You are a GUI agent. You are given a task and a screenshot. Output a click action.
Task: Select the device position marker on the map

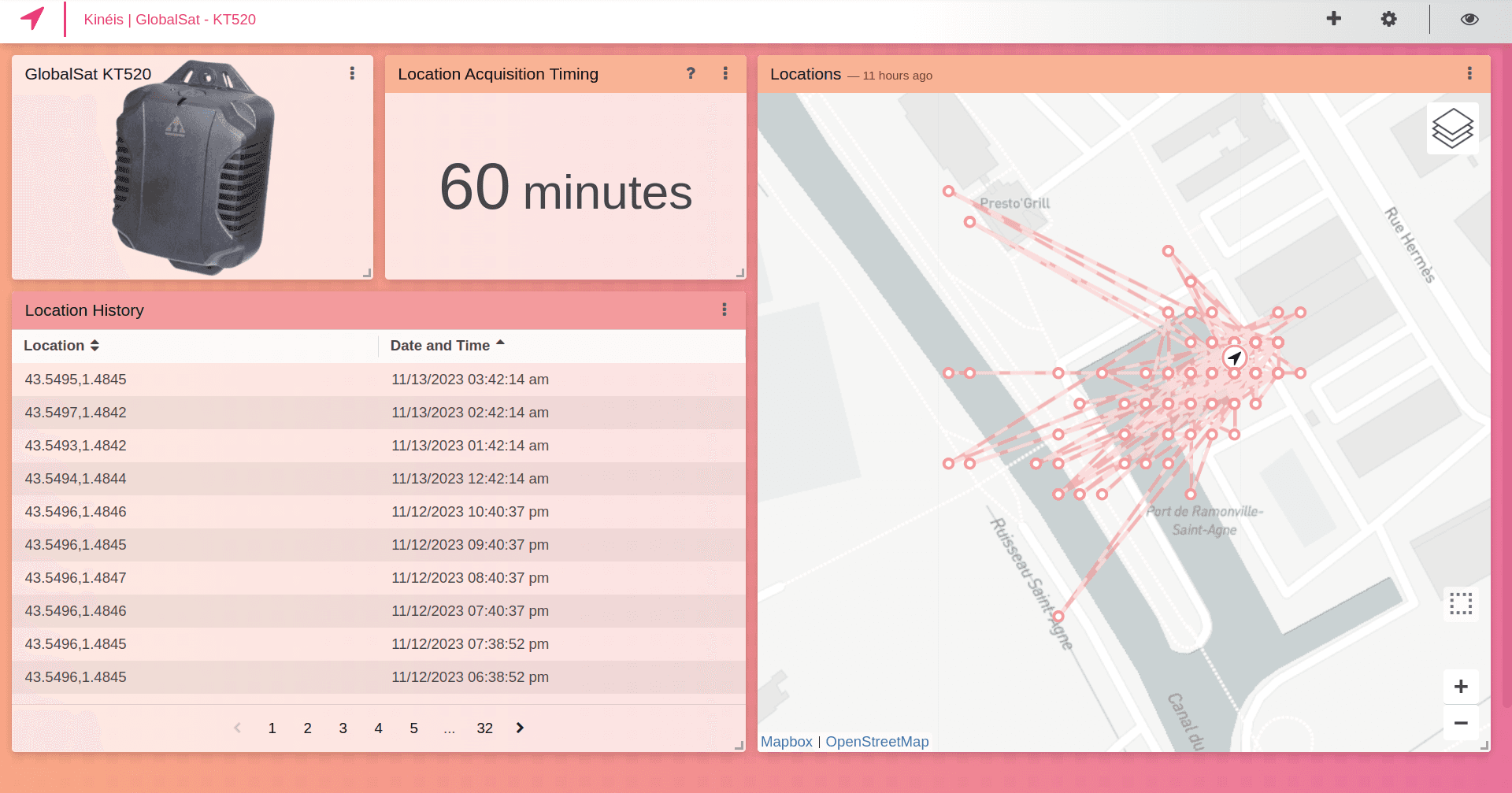coord(1233,358)
